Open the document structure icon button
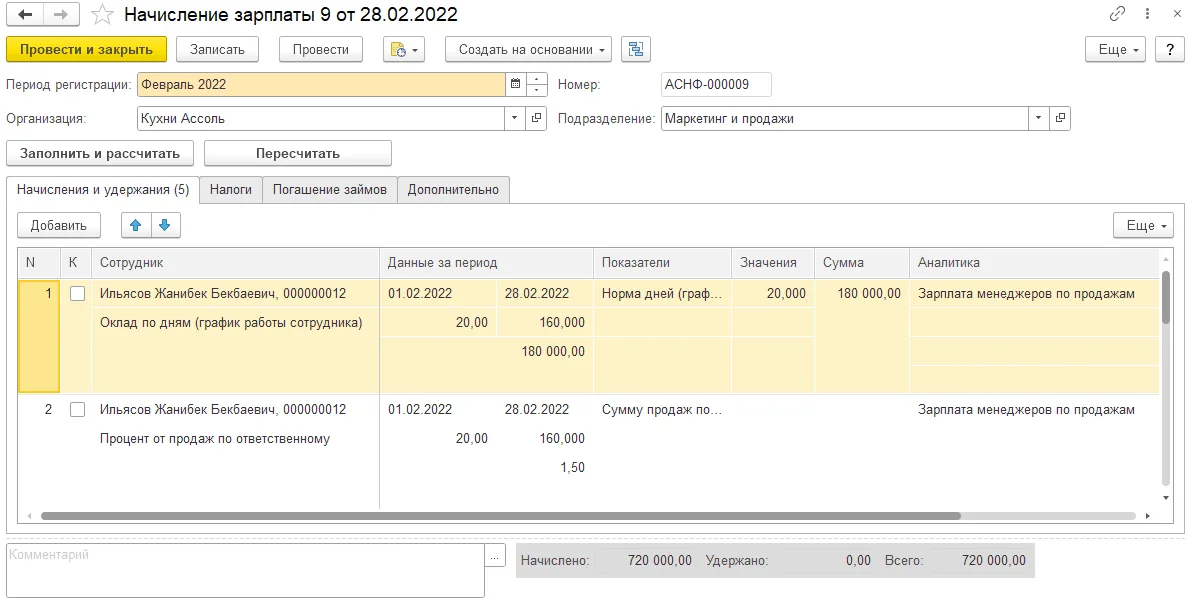This screenshot has height=605, width=1194. click(636, 49)
